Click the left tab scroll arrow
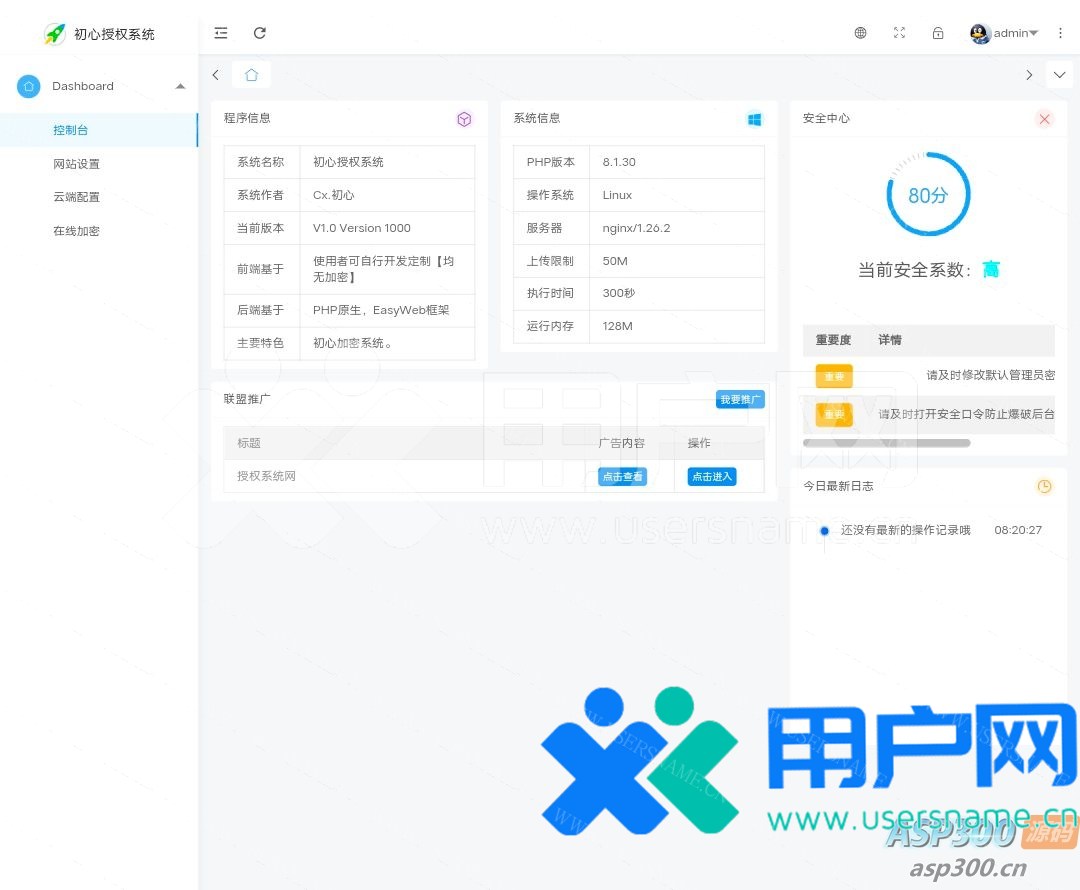The width and height of the screenshot is (1080, 890). [x=216, y=75]
